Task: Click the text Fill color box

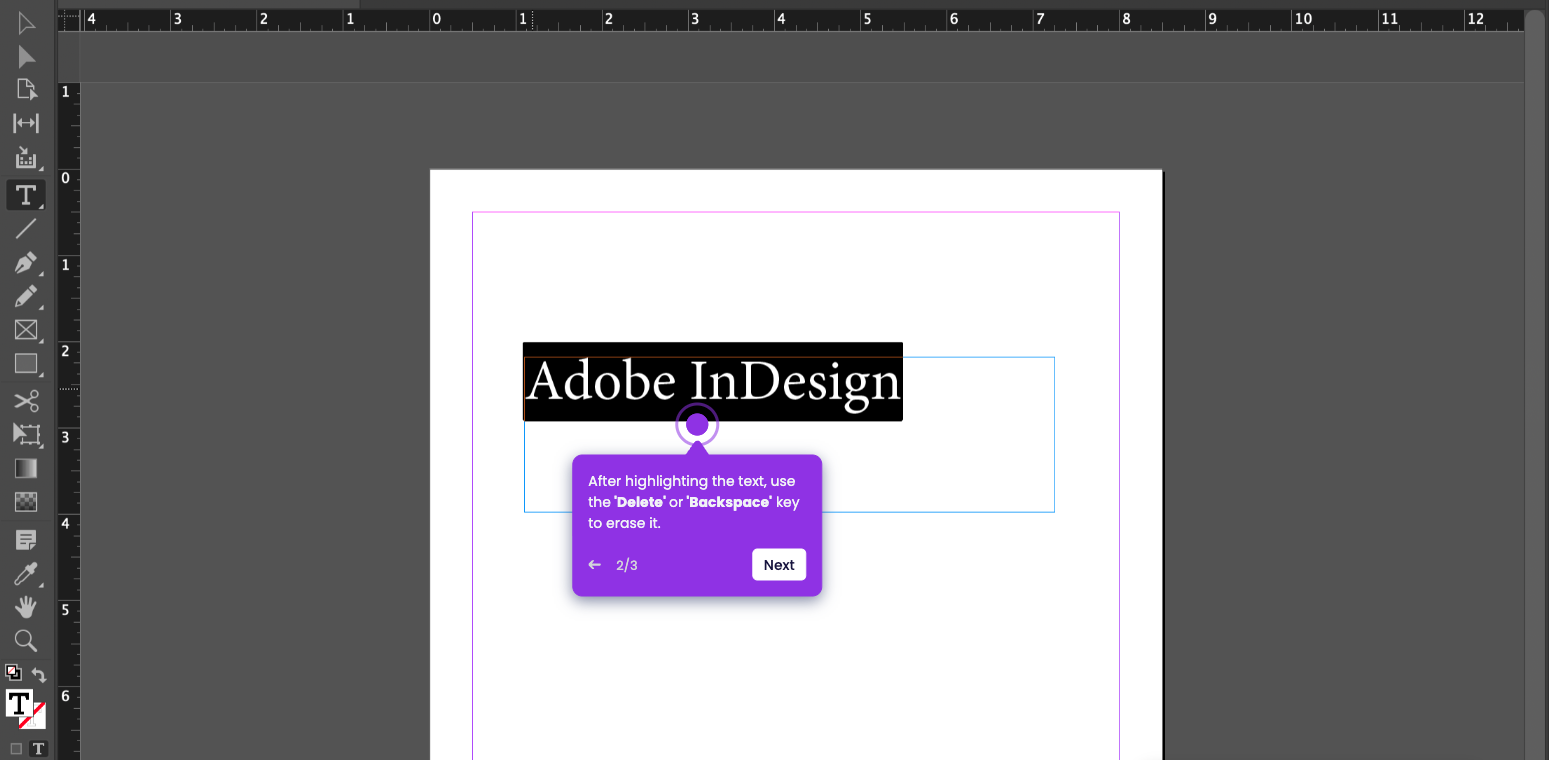Action: 19,702
